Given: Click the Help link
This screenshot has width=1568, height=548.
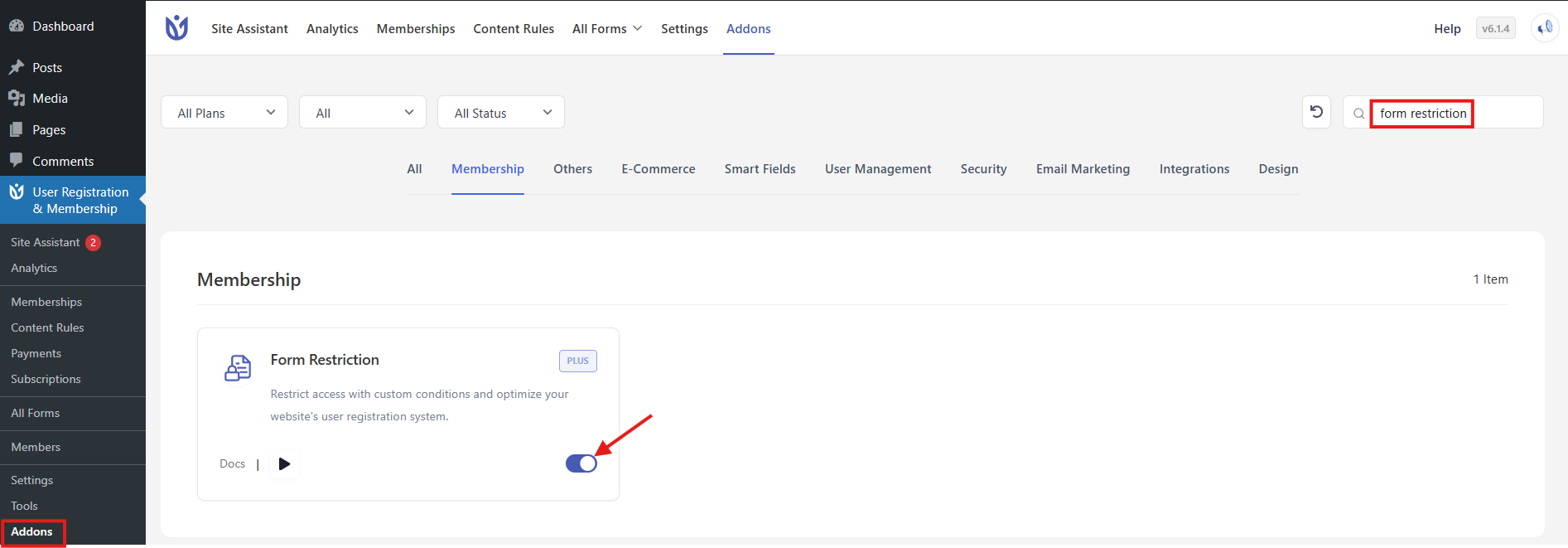Looking at the screenshot, I should pyautogui.click(x=1447, y=28).
